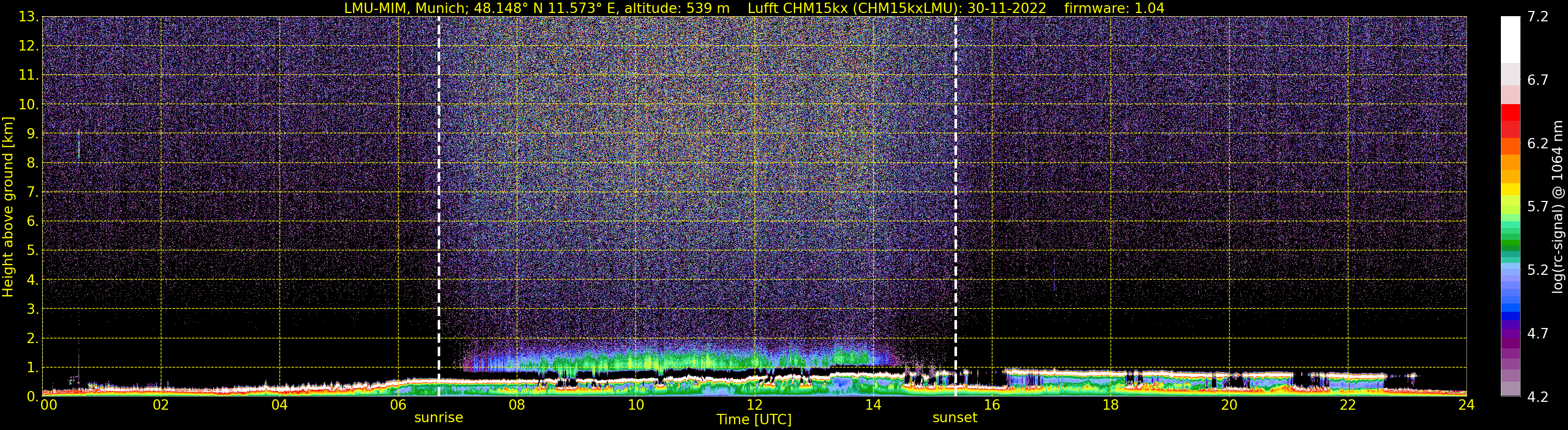
Task: Click the time axis tick label "12"
Action: click(754, 405)
